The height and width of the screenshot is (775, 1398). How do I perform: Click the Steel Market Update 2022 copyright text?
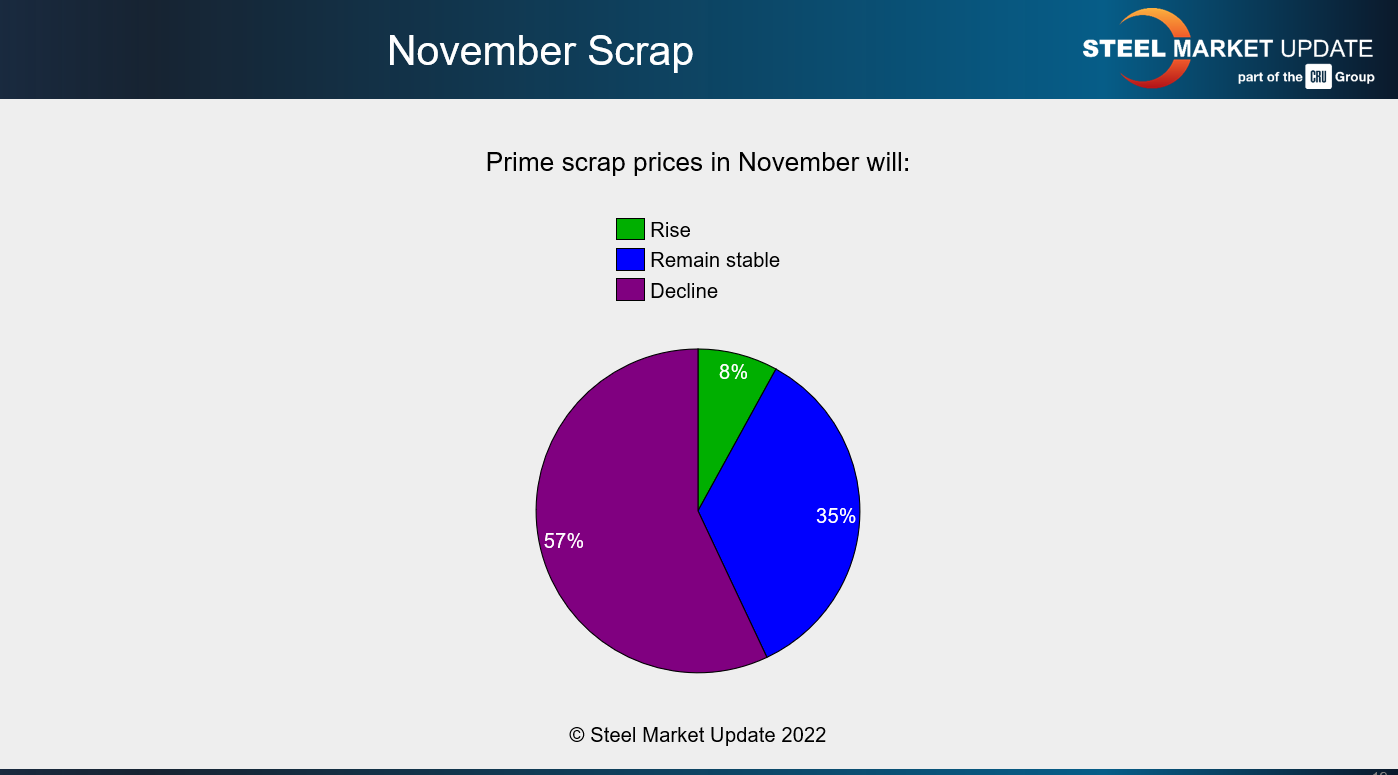[698, 735]
